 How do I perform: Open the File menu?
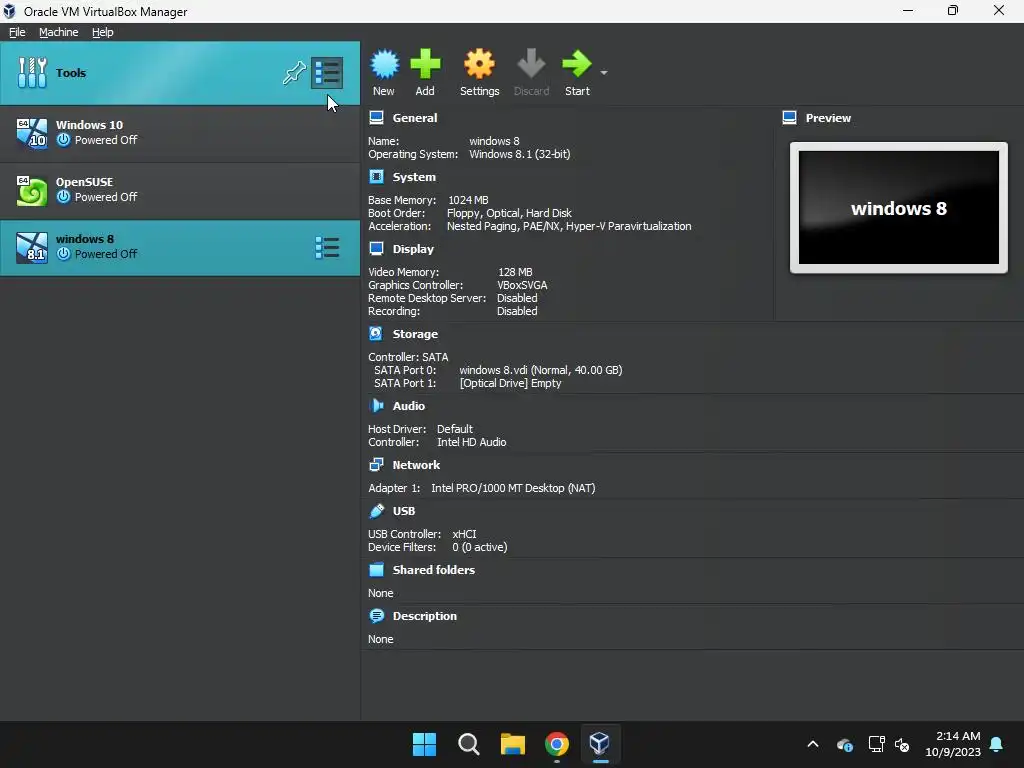pyautogui.click(x=17, y=32)
